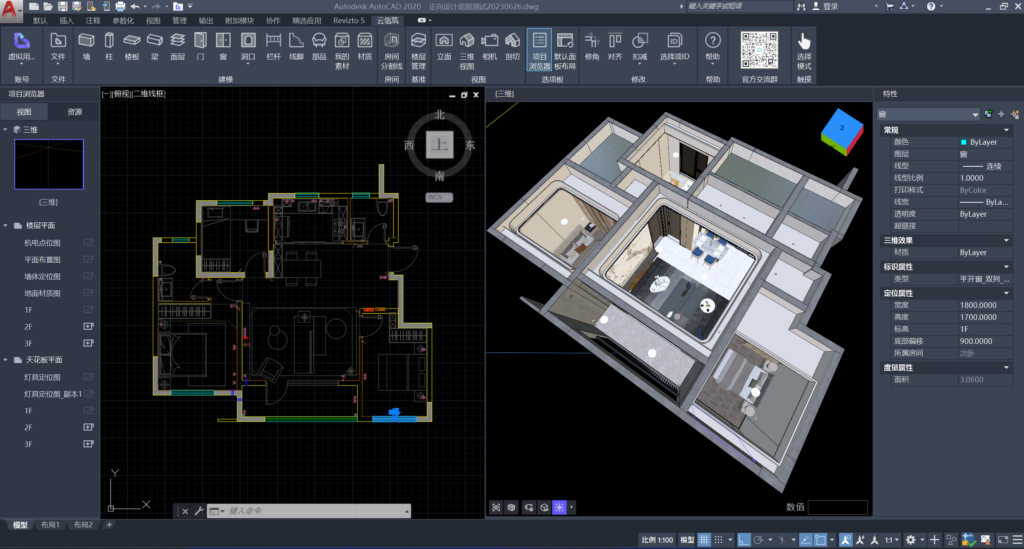Screen dimensions: 1024x549
Task: Open the 三维视图 3D view tool
Action: click(466, 46)
